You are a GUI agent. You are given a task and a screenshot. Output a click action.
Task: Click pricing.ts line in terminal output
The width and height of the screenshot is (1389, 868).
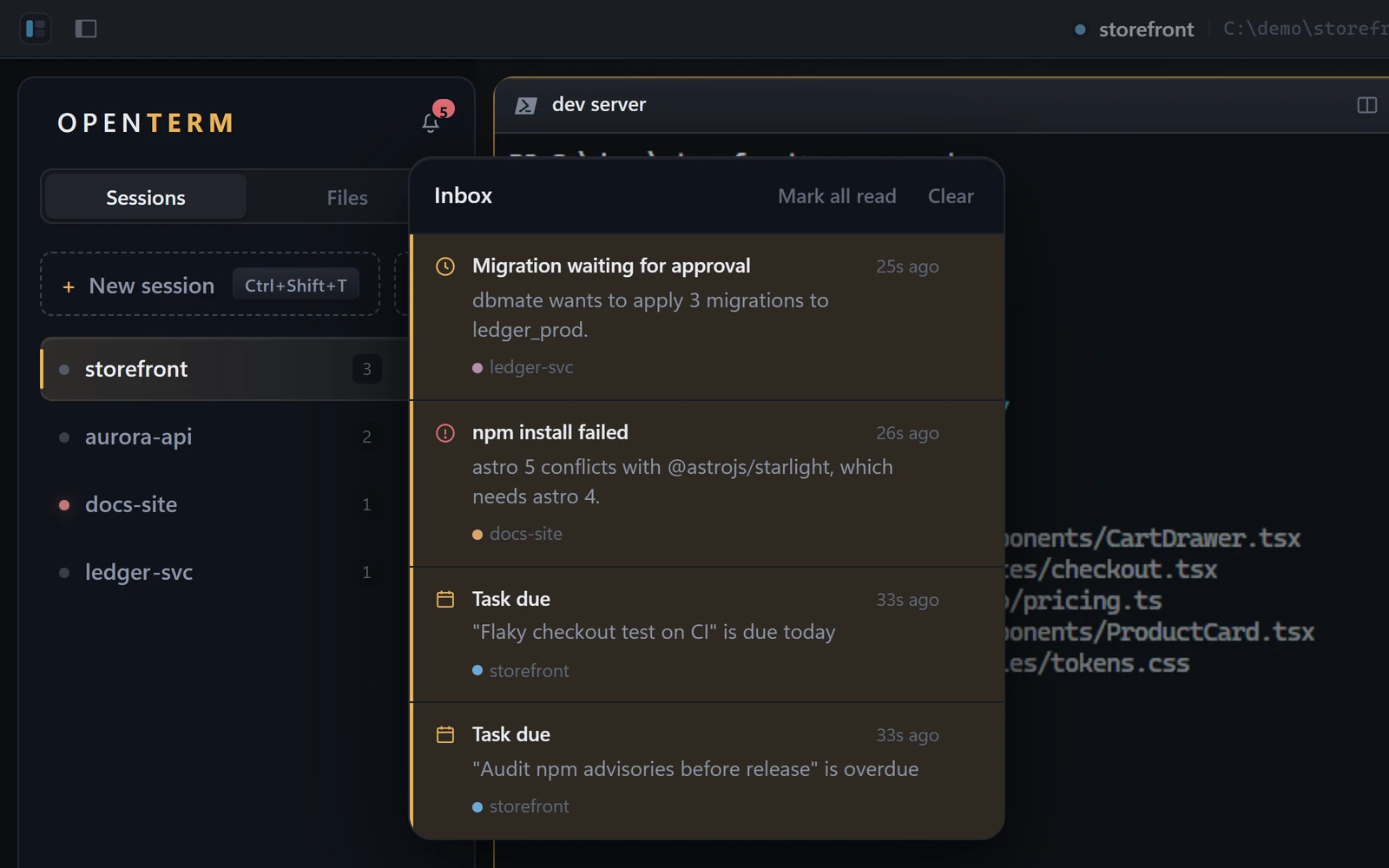1083,601
